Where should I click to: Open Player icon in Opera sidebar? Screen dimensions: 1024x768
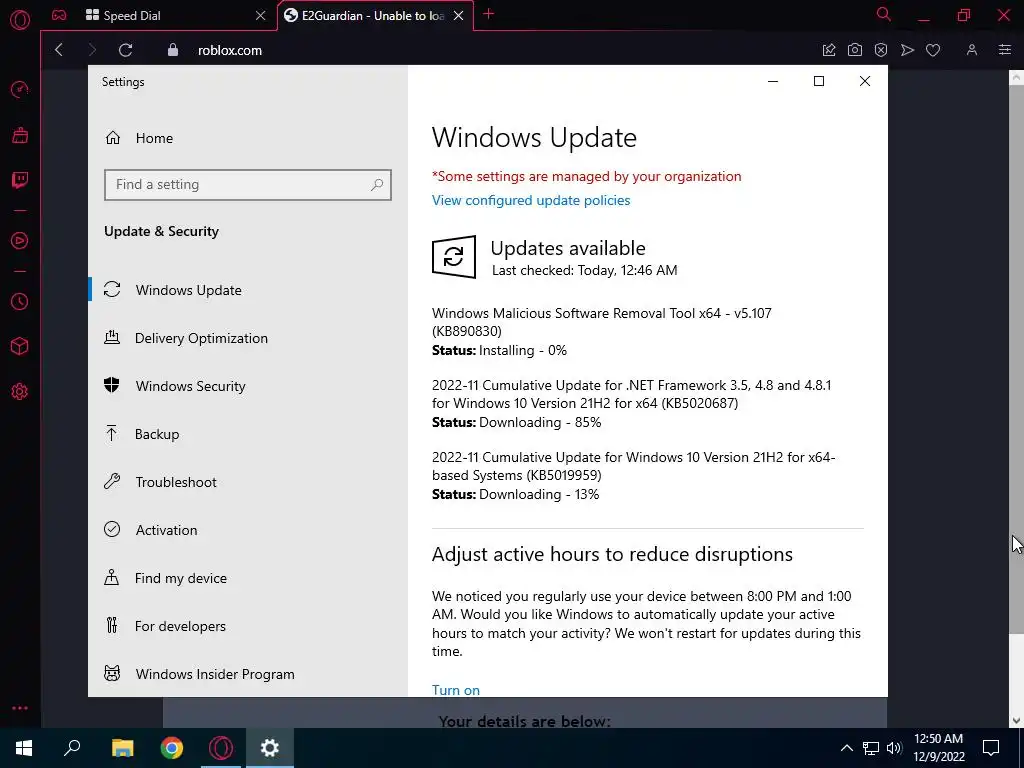[x=20, y=241]
